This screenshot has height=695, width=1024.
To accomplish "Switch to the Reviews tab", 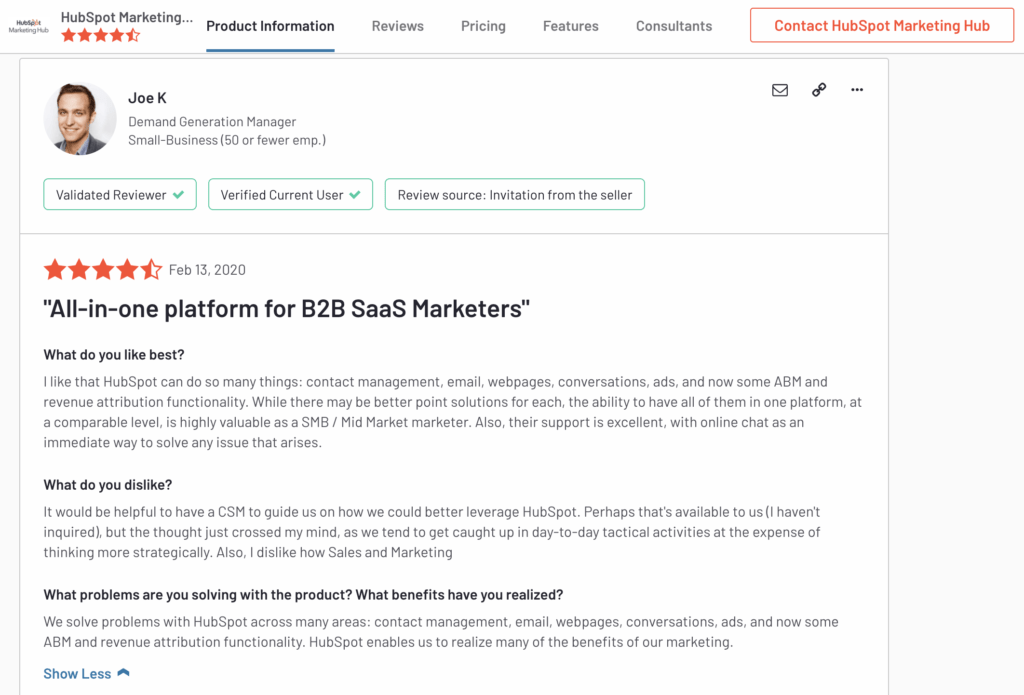I will 398,26.
